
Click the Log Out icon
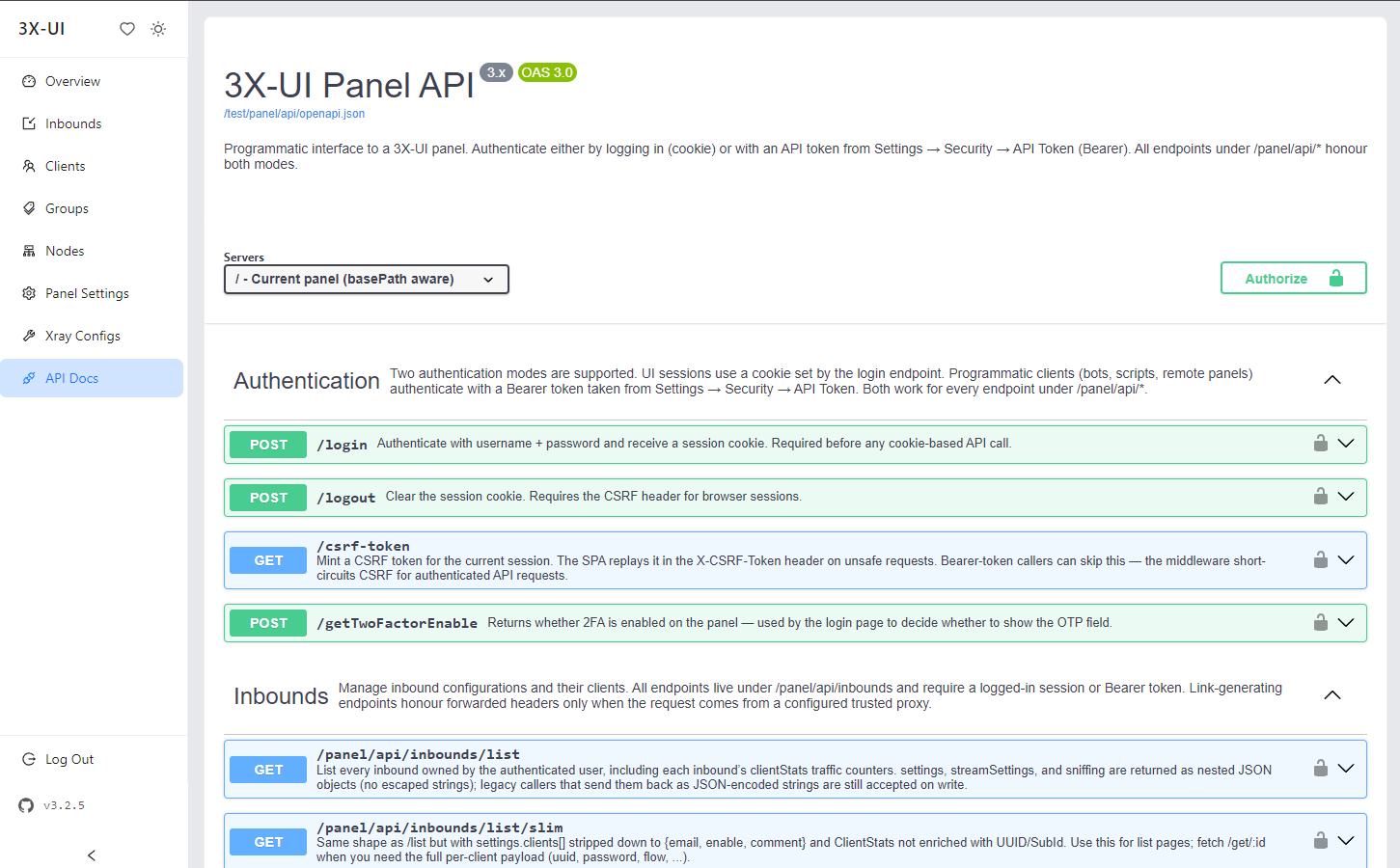coord(29,759)
